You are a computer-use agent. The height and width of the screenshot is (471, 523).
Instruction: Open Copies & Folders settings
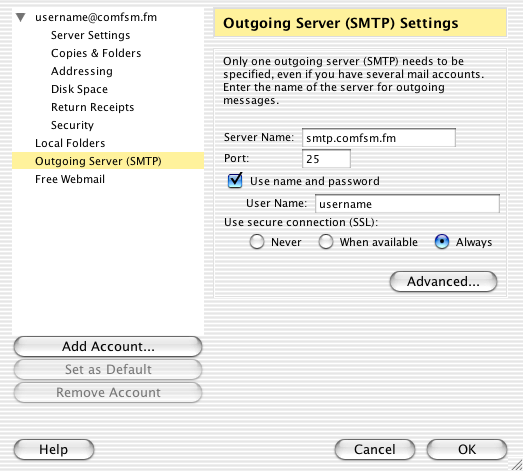96,53
